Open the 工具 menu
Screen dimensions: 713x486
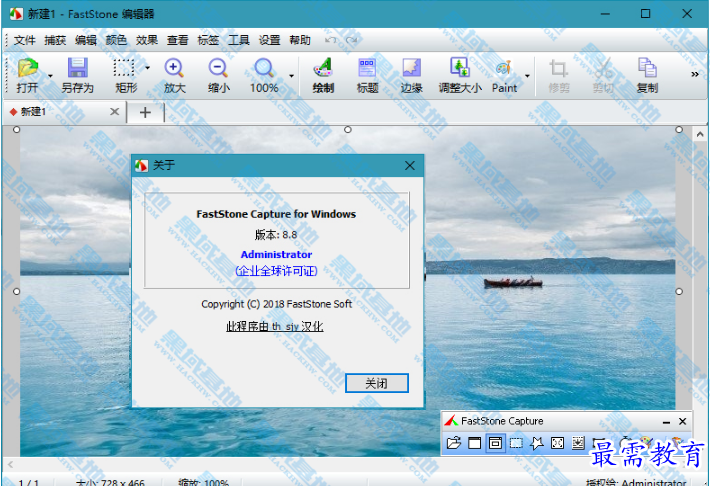(x=239, y=40)
